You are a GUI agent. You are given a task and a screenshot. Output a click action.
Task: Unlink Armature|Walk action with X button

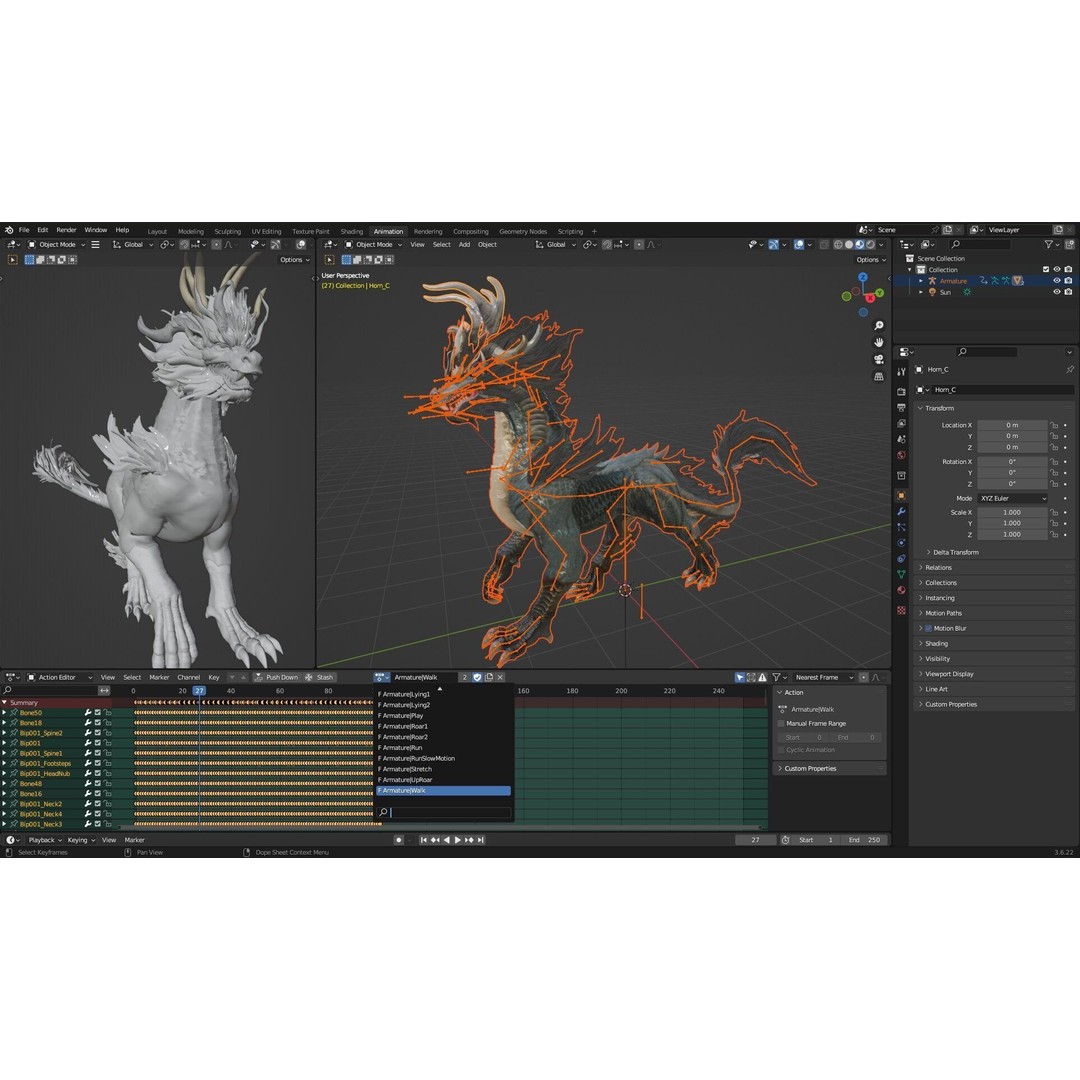pos(500,677)
